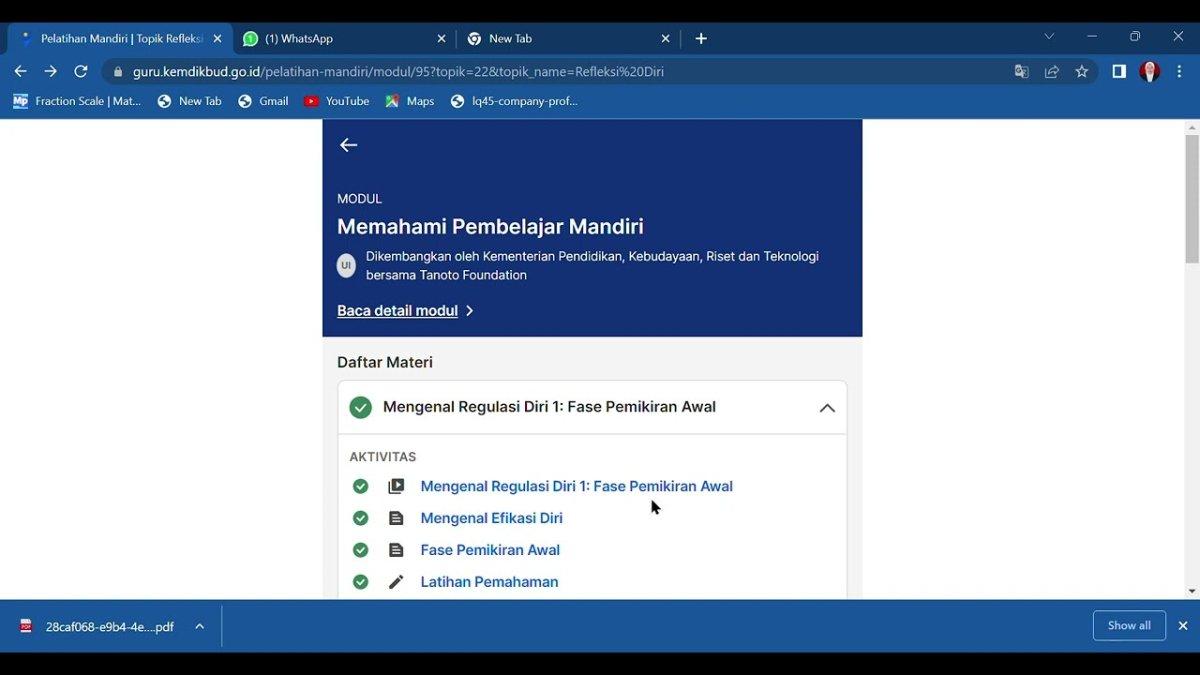The width and height of the screenshot is (1200, 675).
Task: Click the green checkmark beside Fase Pemikiran Awal
Action: click(x=361, y=550)
